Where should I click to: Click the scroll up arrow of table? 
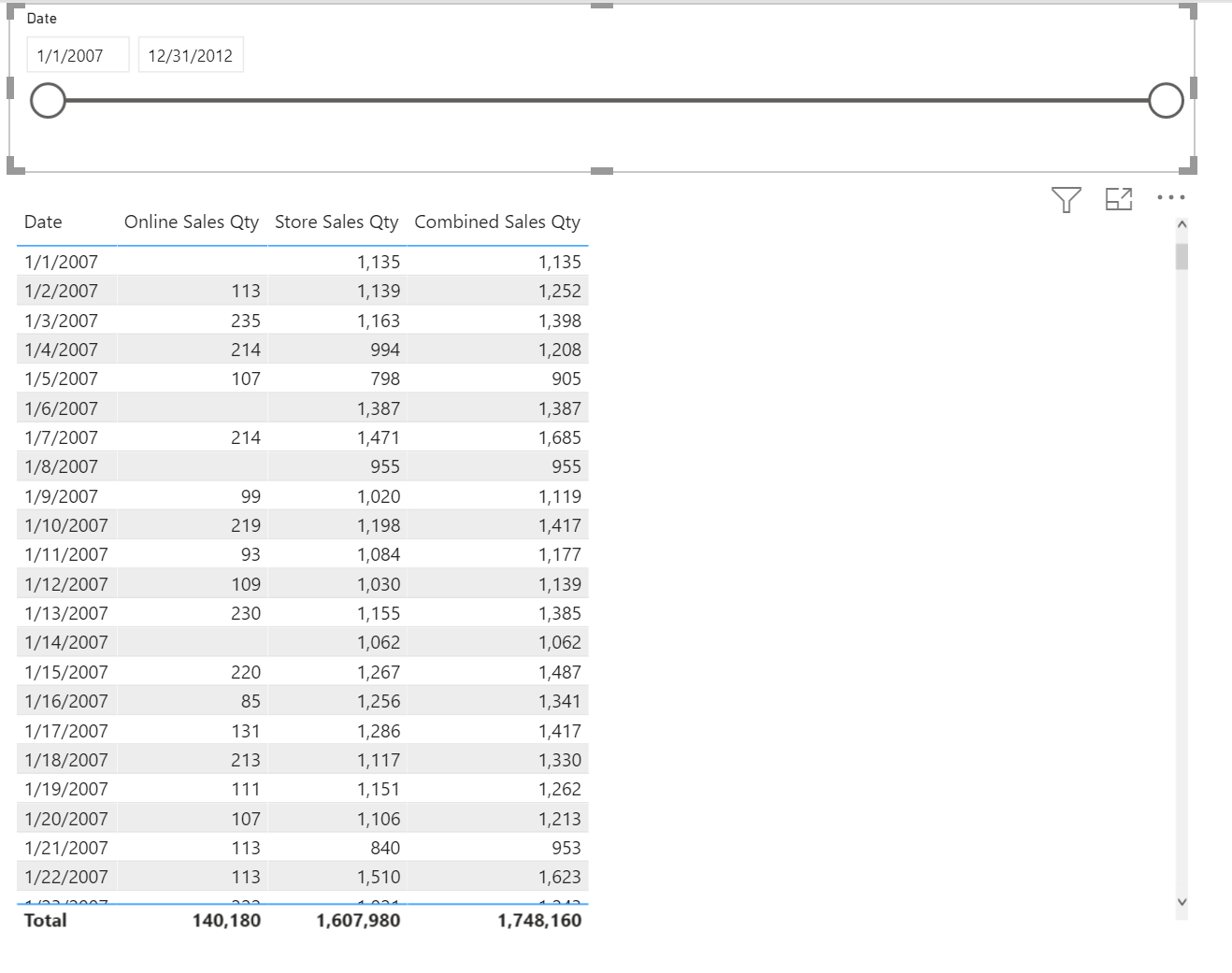point(1182,224)
